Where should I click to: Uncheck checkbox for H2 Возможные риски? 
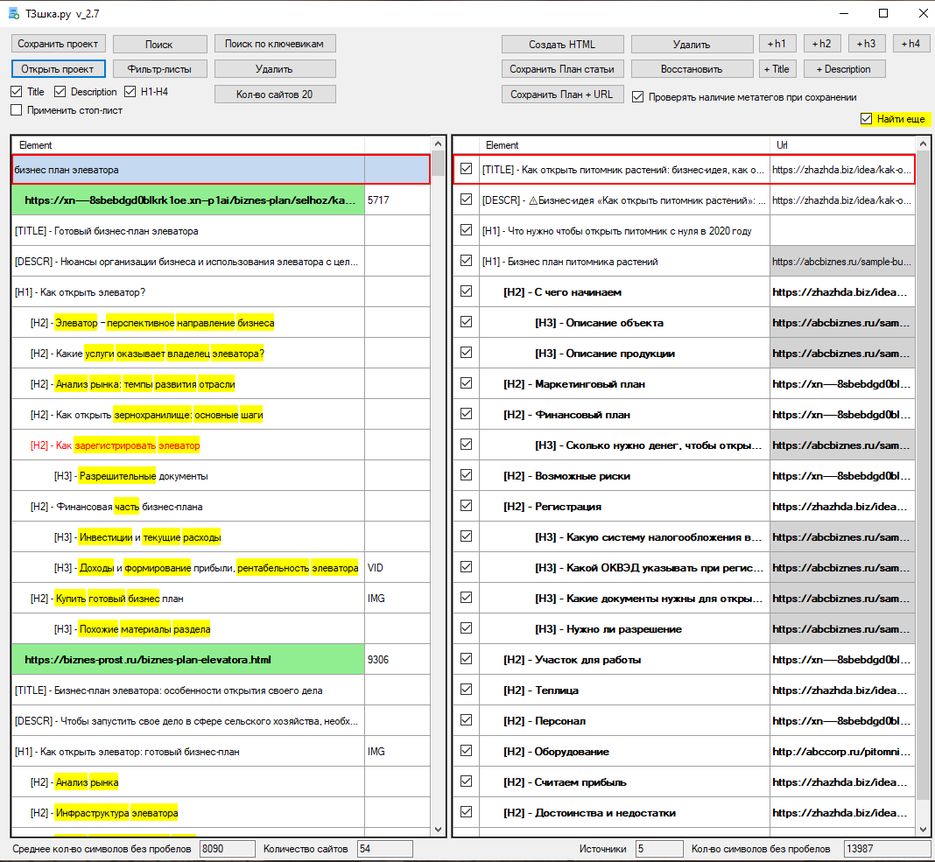[466, 475]
